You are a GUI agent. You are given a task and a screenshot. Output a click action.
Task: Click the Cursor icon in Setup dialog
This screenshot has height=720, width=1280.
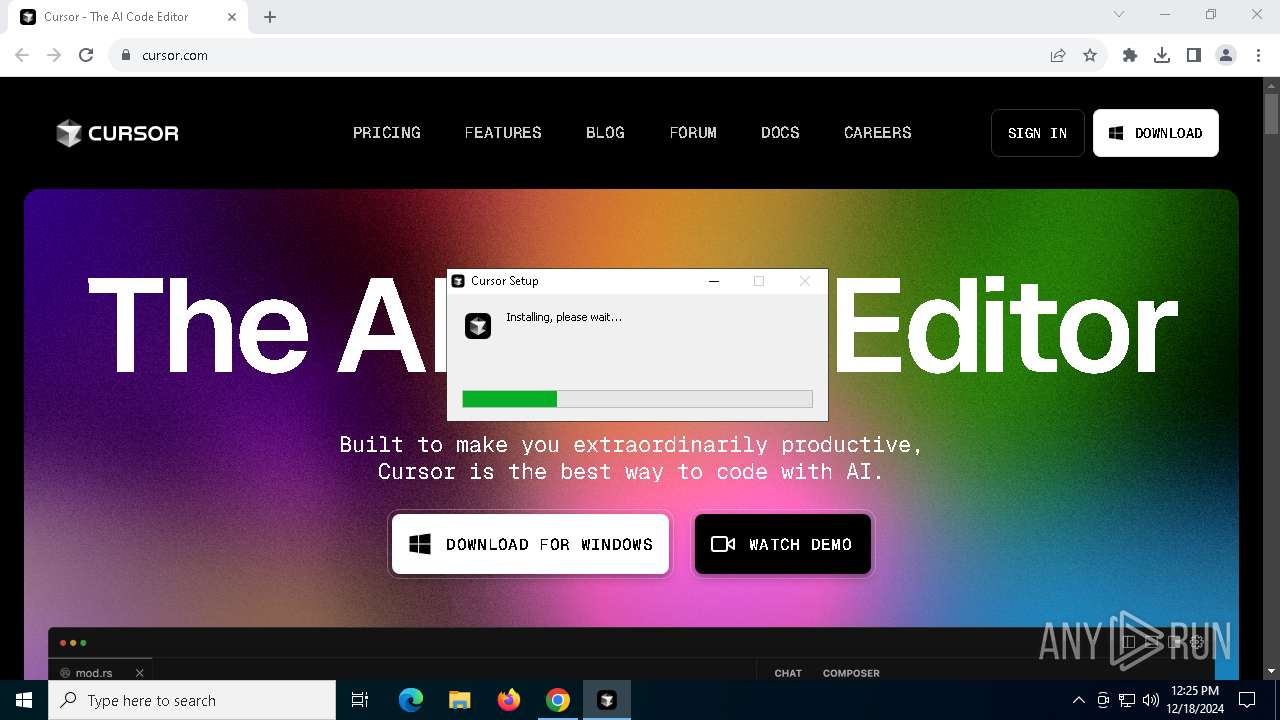pos(478,325)
